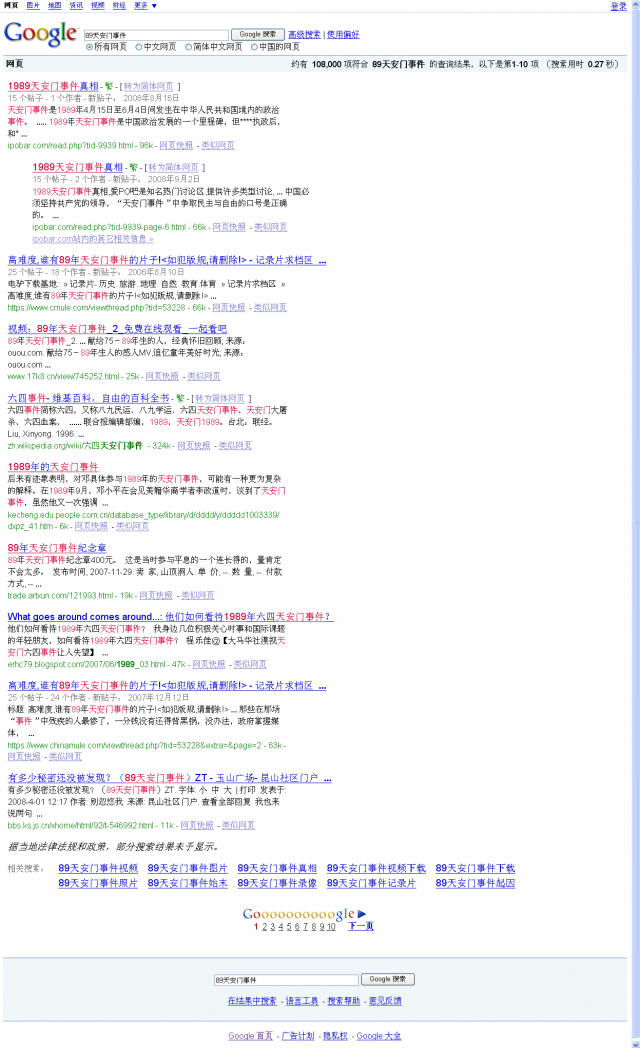Click related search 89天安门事件记录片
Viewport: 640px width, 1049px height.
(x=371, y=883)
